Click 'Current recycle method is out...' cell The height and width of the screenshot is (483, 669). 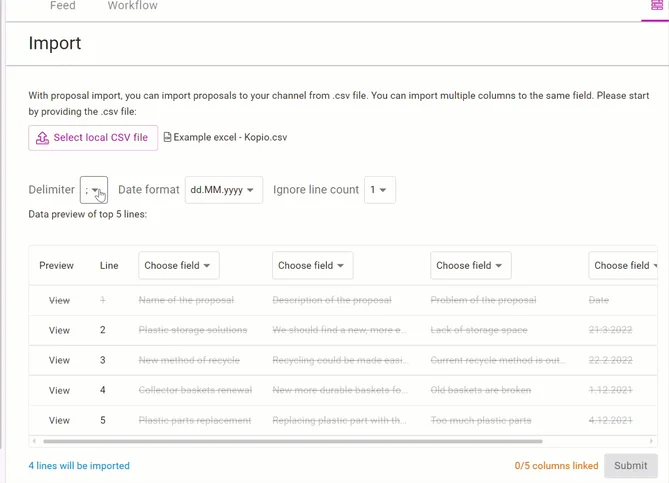pos(498,360)
